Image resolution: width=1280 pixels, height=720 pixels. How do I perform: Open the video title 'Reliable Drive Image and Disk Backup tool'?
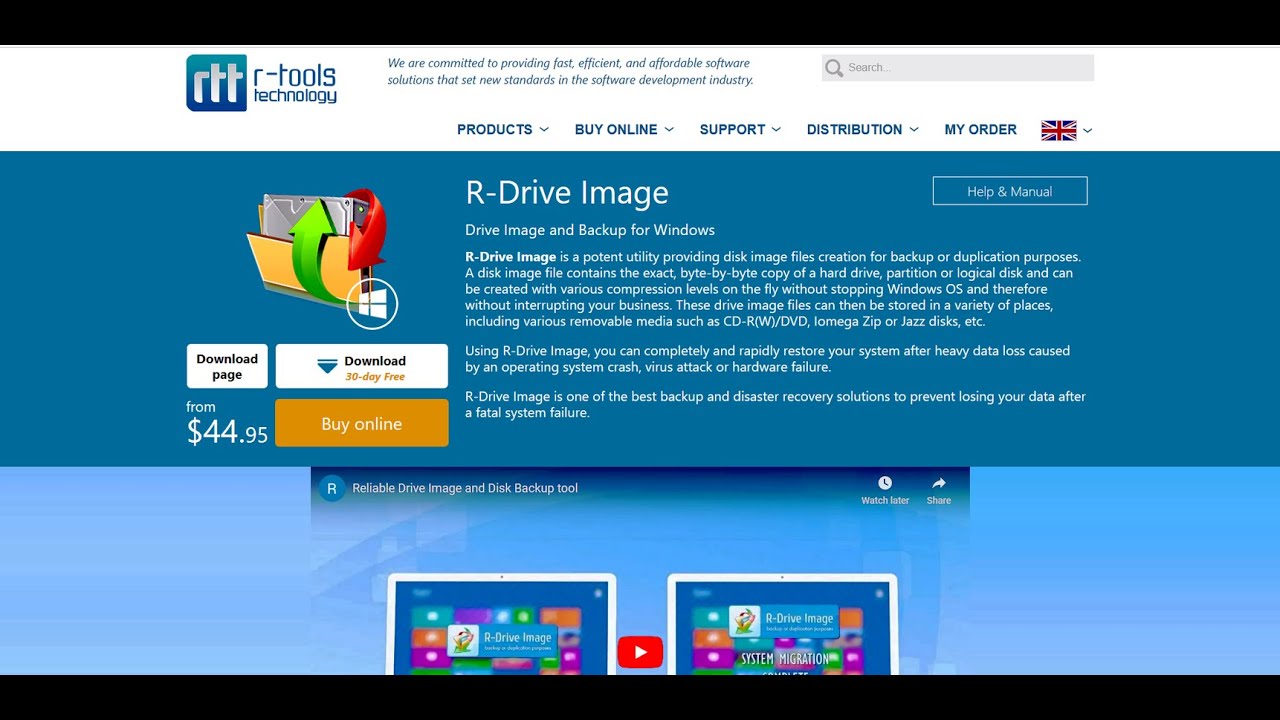pos(465,488)
